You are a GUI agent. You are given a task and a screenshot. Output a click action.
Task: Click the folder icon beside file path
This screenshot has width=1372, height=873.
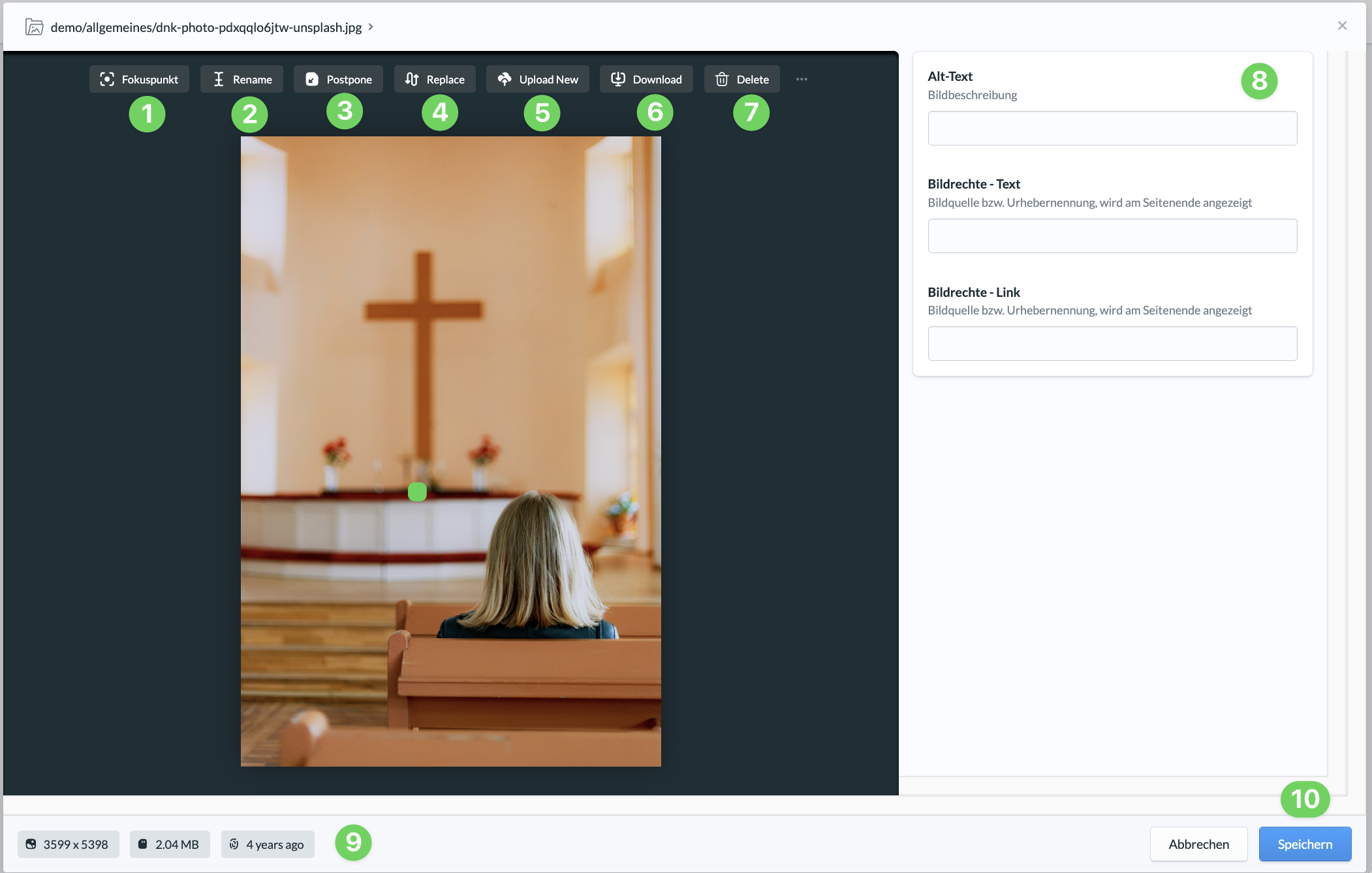click(34, 27)
